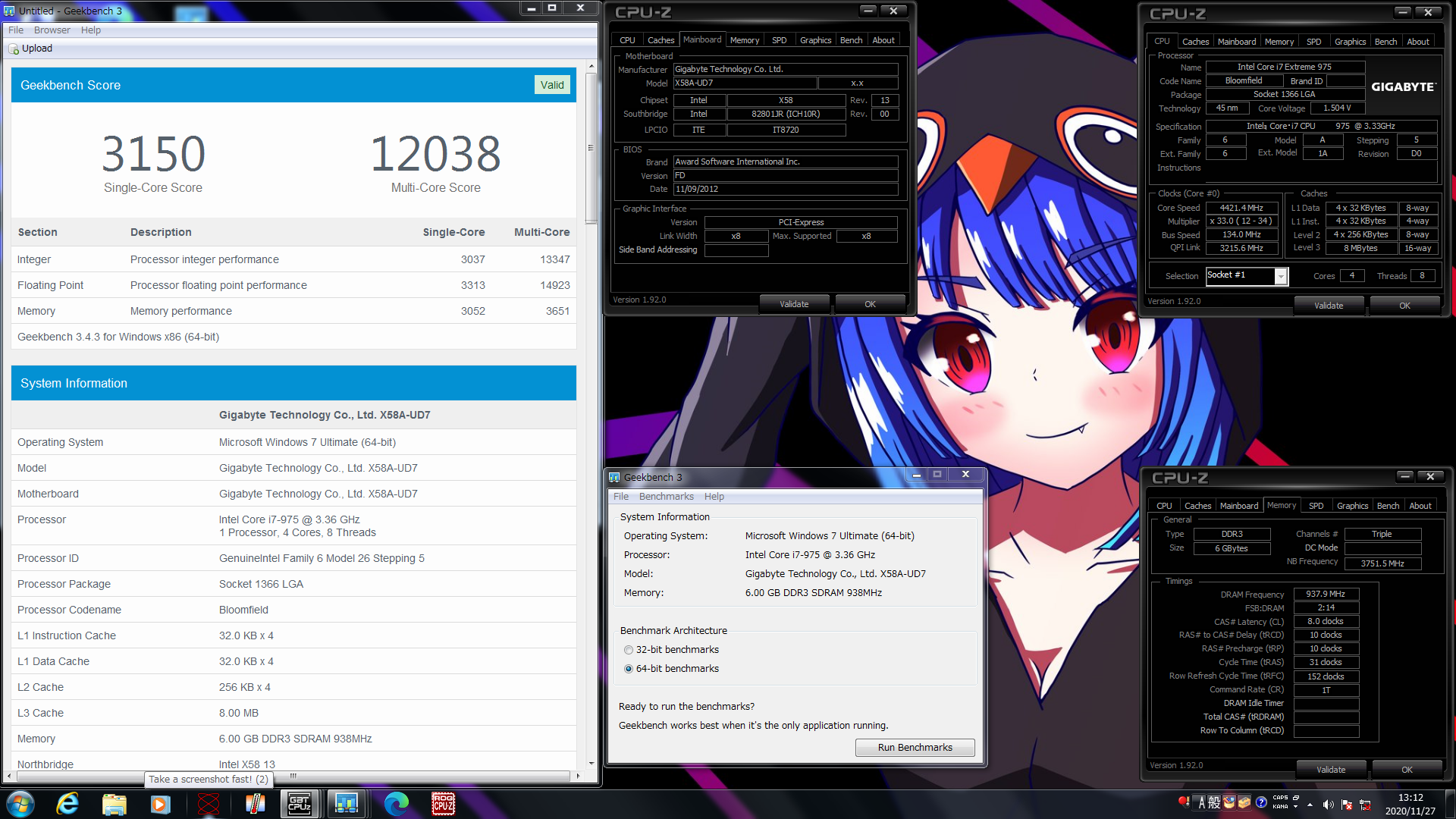This screenshot has height=819, width=1456.
Task: Click the scrollbar right arrow in Geekbench results
Action: pyautogui.click(x=578, y=776)
